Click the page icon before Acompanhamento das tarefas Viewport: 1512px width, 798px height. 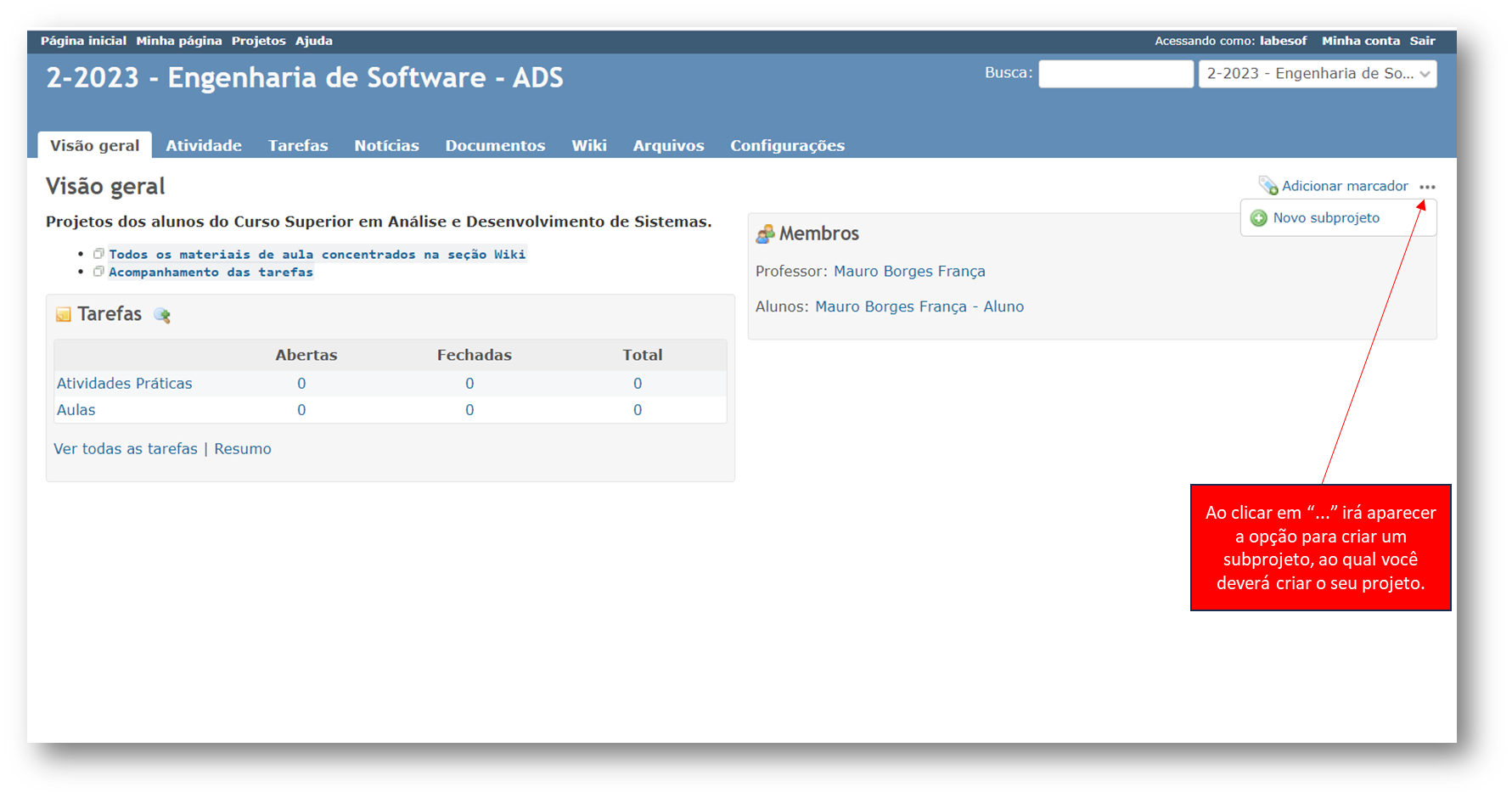[x=98, y=272]
